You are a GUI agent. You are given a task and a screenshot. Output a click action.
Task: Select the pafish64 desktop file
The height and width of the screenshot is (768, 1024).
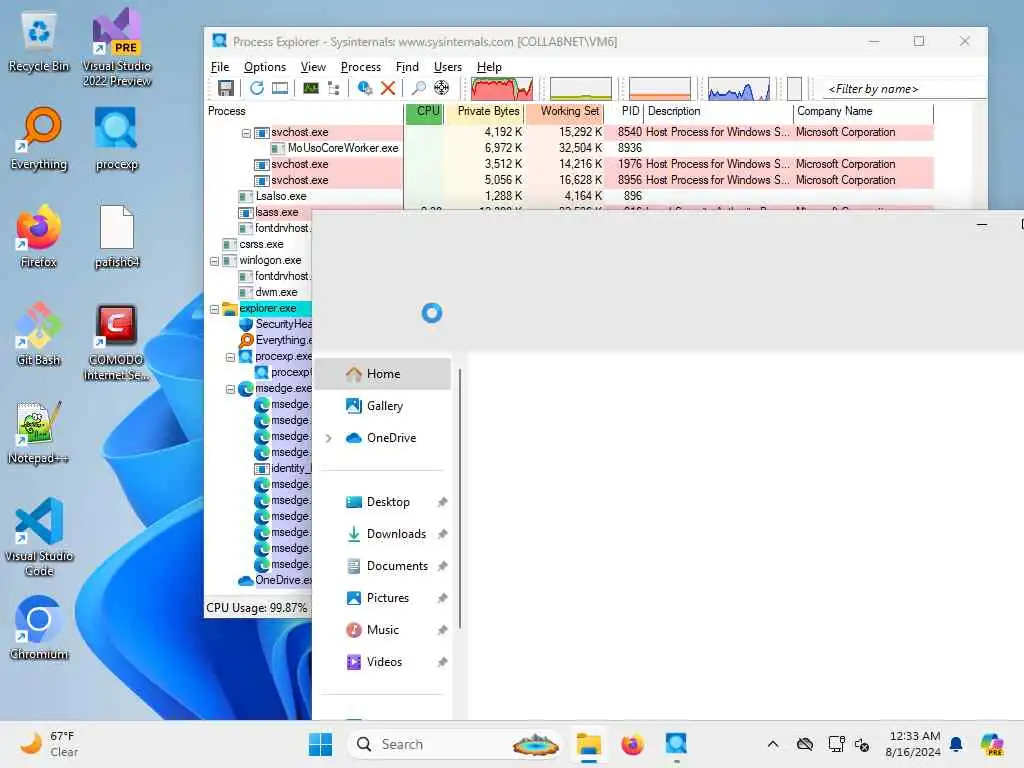[x=117, y=236]
